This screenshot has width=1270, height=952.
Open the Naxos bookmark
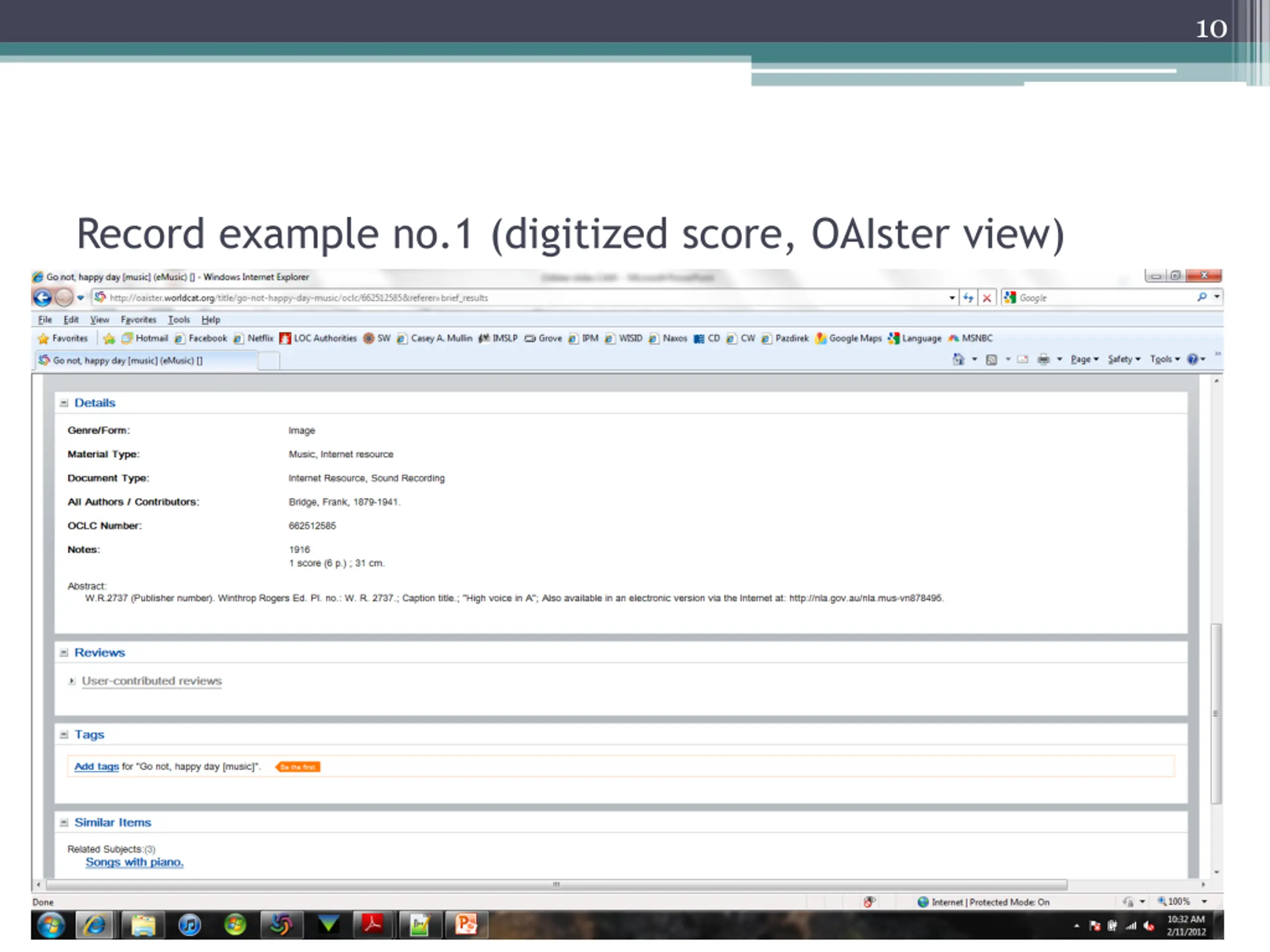click(x=668, y=338)
